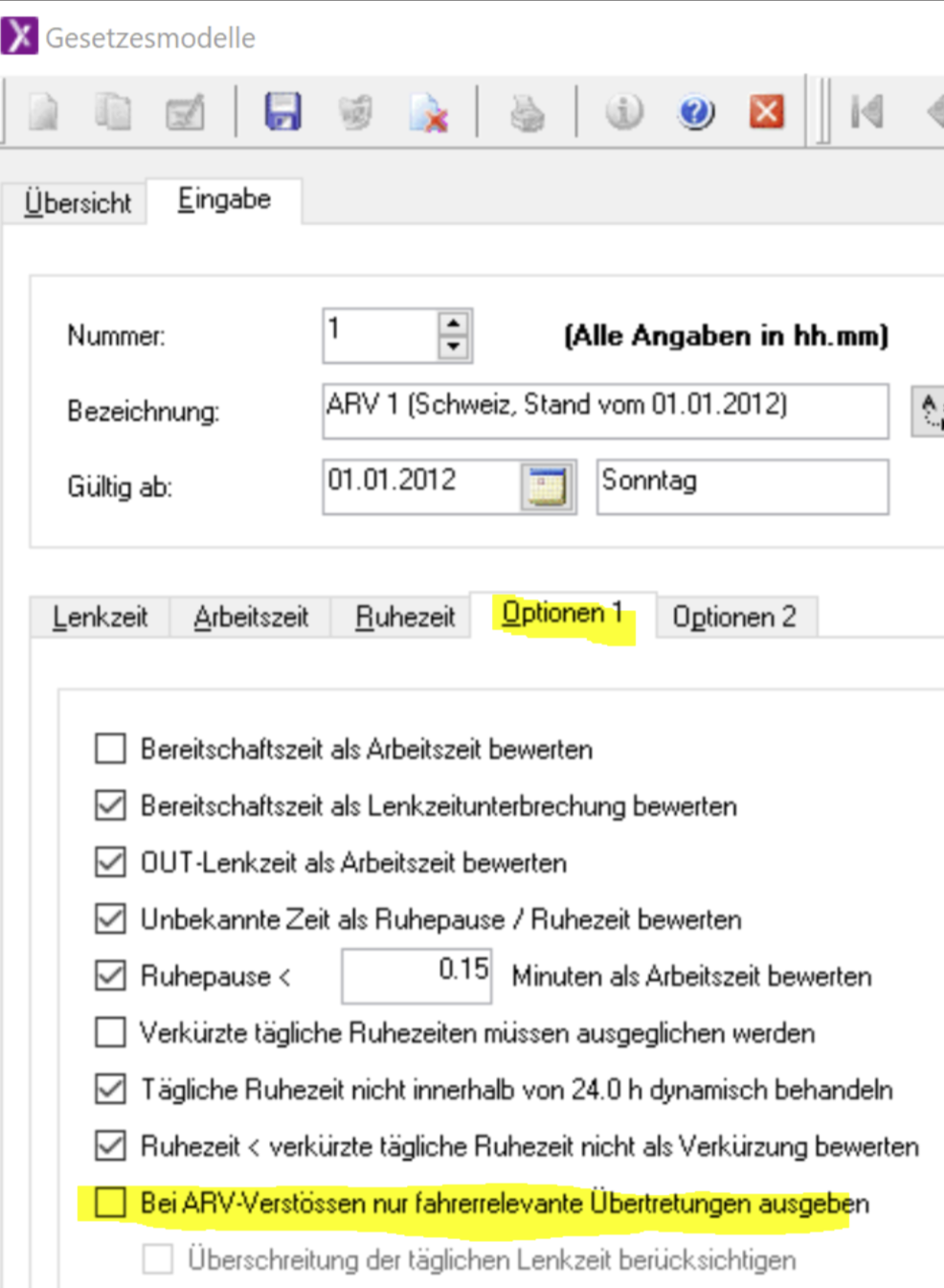The height and width of the screenshot is (1288, 944).
Task: Uncheck OUT-Lenkzeit als Arbeitszeit bewerten
Action: pyautogui.click(x=110, y=863)
